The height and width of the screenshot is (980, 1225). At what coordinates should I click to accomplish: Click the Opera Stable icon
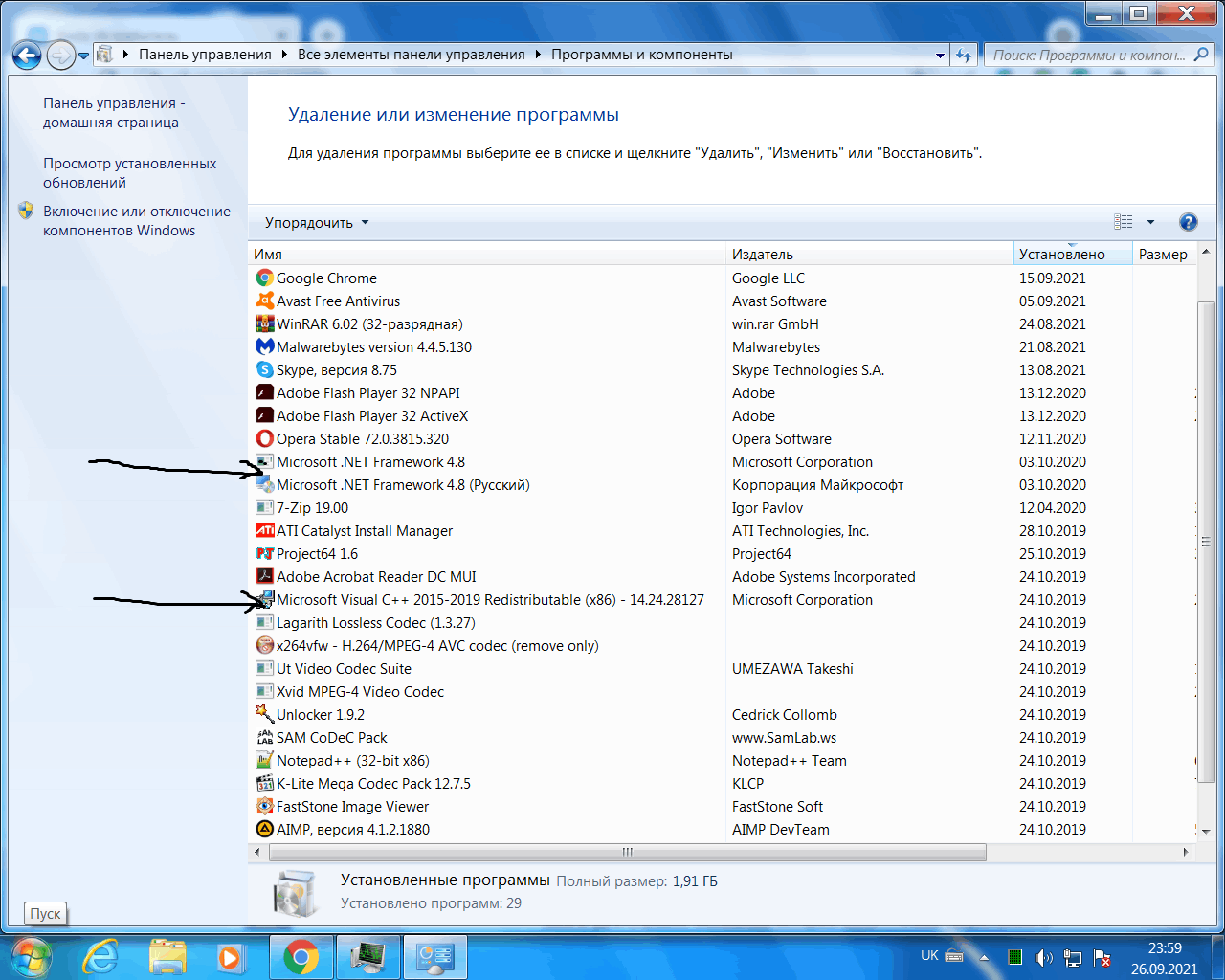pos(265,438)
